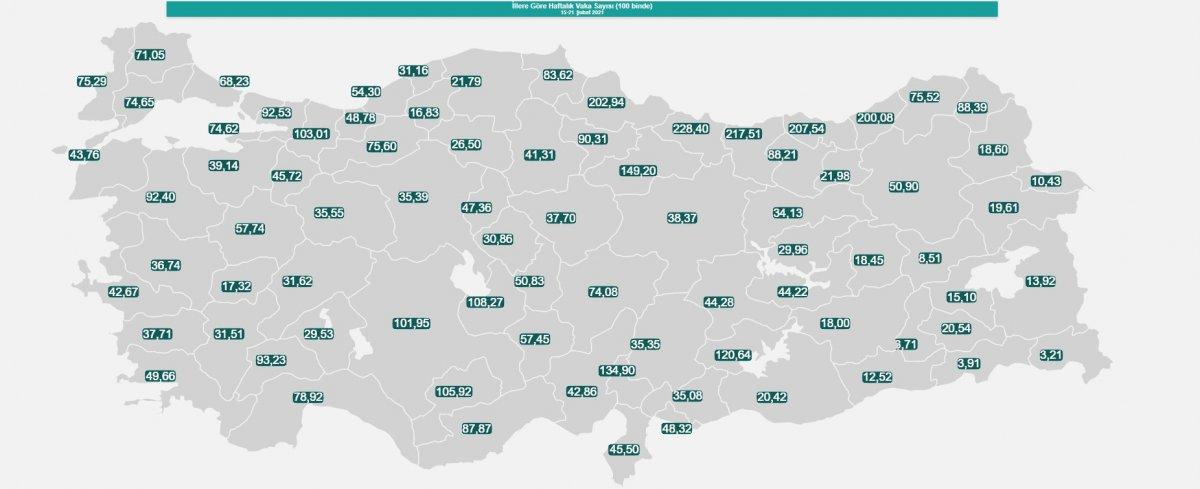Select the 88,39 label

point(972,107)
